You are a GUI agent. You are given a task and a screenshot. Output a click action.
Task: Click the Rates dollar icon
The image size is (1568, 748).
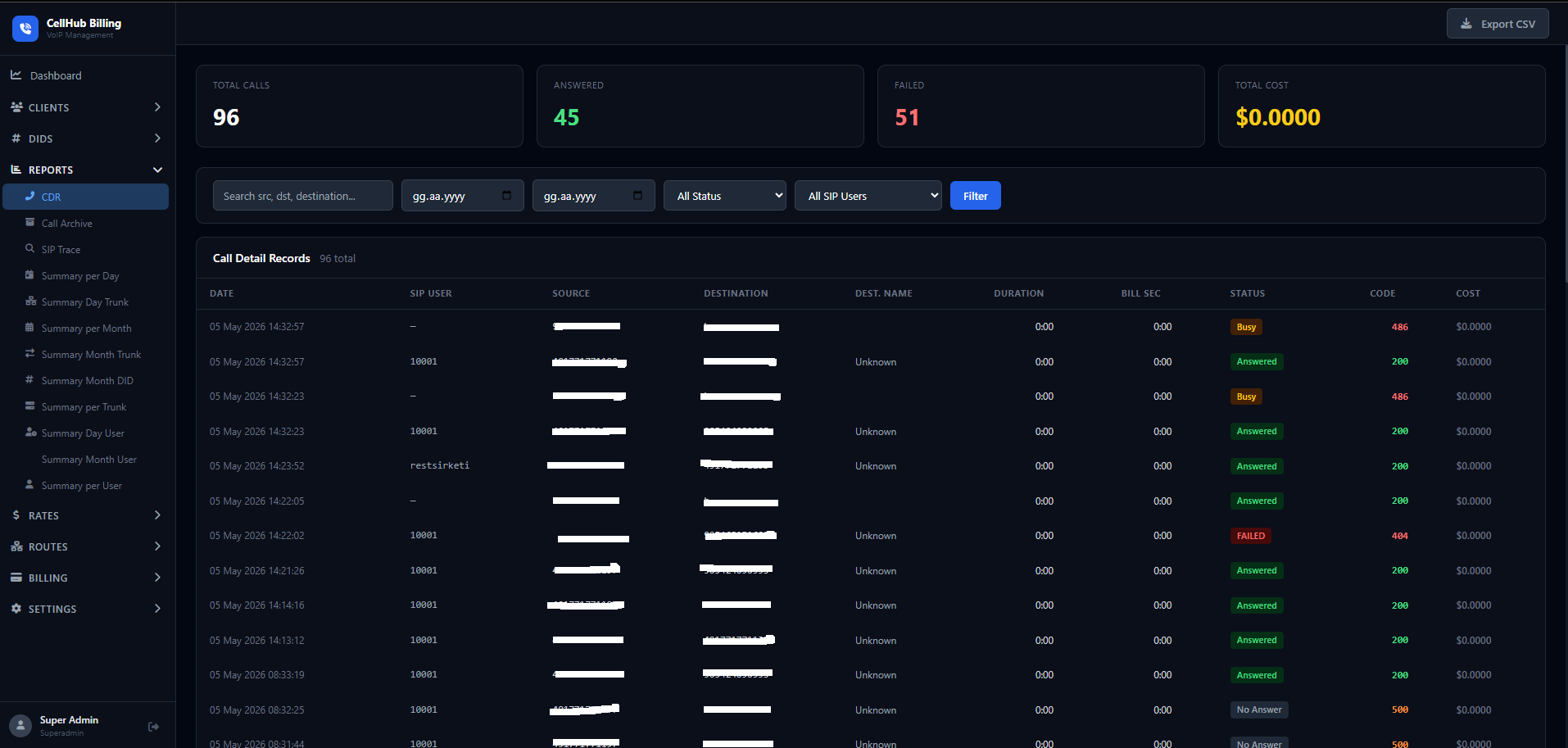(x=16, y=515)
